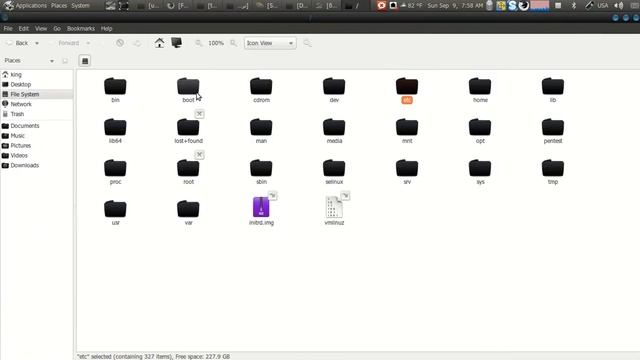This screenshot has height=360, width=640.
Task: Open the File menu
Action: pos(8,29)
